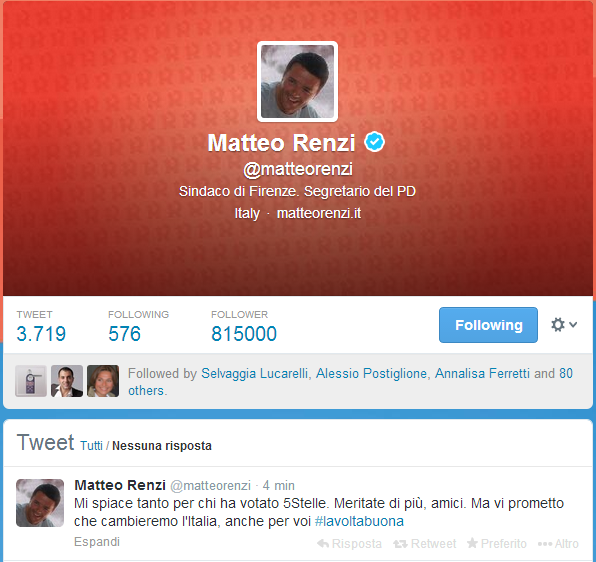
Task: Expand the tweet with Espandi
Action: (x=97, y=541)
